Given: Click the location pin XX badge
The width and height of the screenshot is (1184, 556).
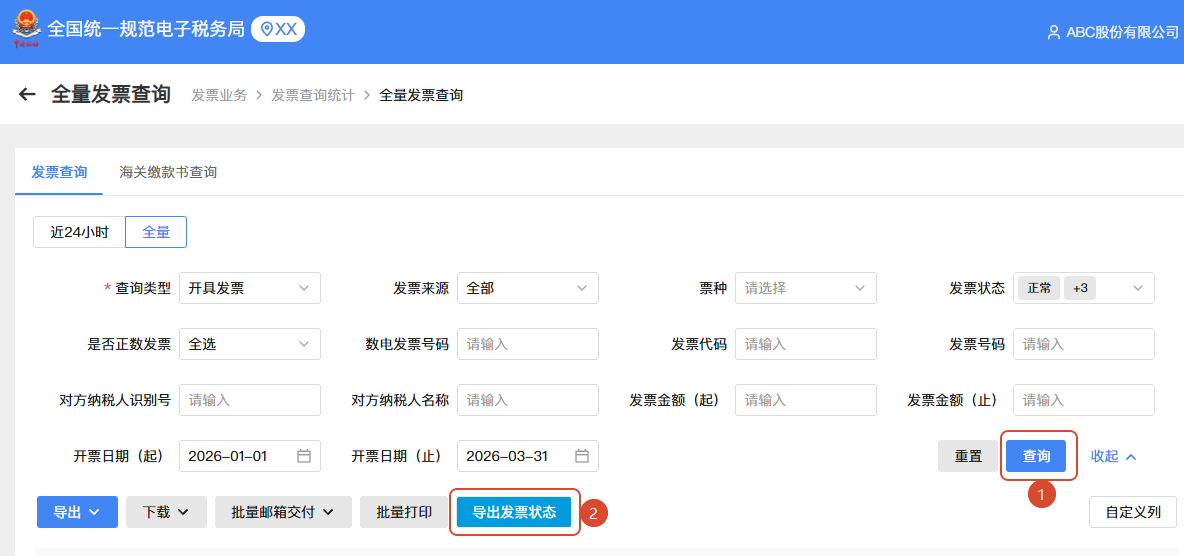Looking at the screenshot, I should point(277,29).
